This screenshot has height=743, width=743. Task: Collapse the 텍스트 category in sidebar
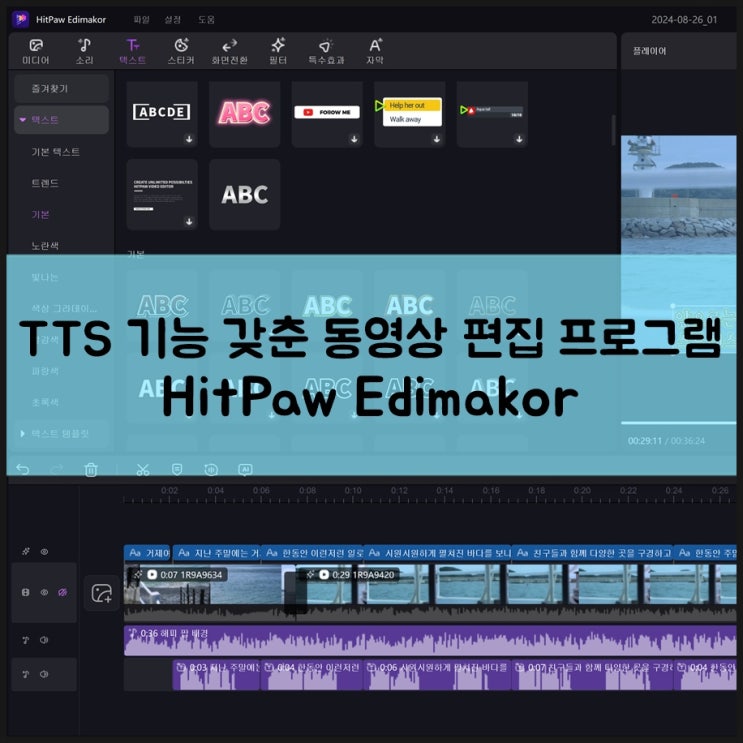pyautogui.click(x=22, y=120)
